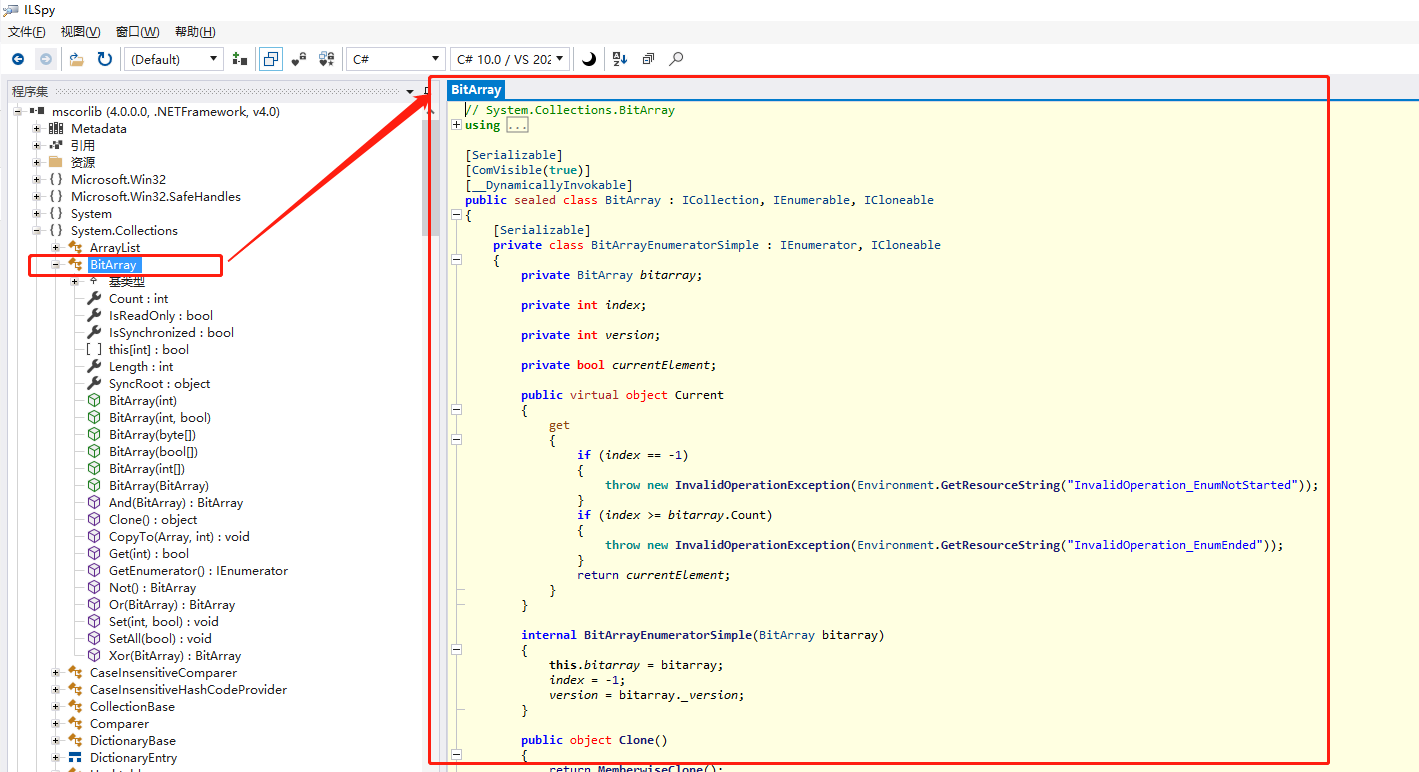This screenshot has height=772, width=1419.
Task: Select the SetAll(bool) : void row
Action: coord(160,638)
